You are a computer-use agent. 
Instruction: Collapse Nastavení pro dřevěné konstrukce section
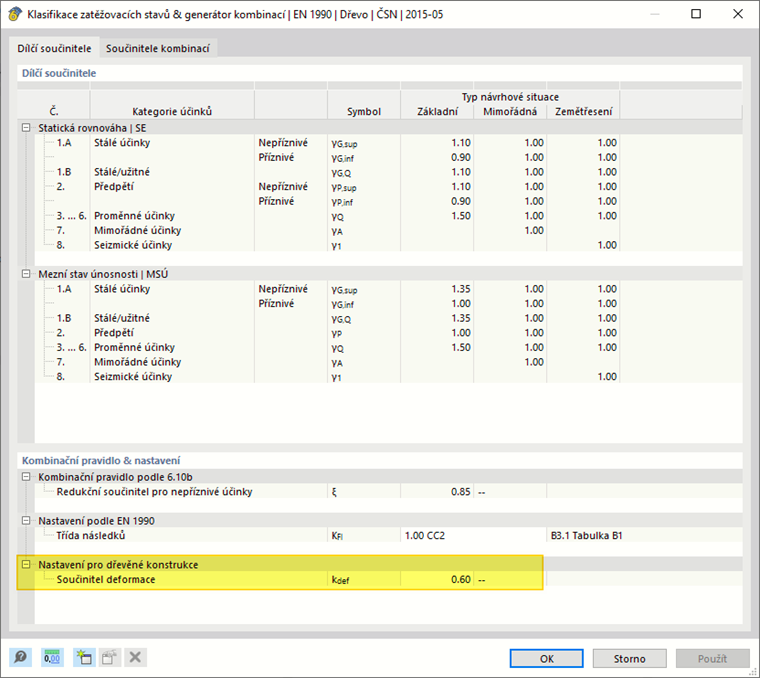26,565
